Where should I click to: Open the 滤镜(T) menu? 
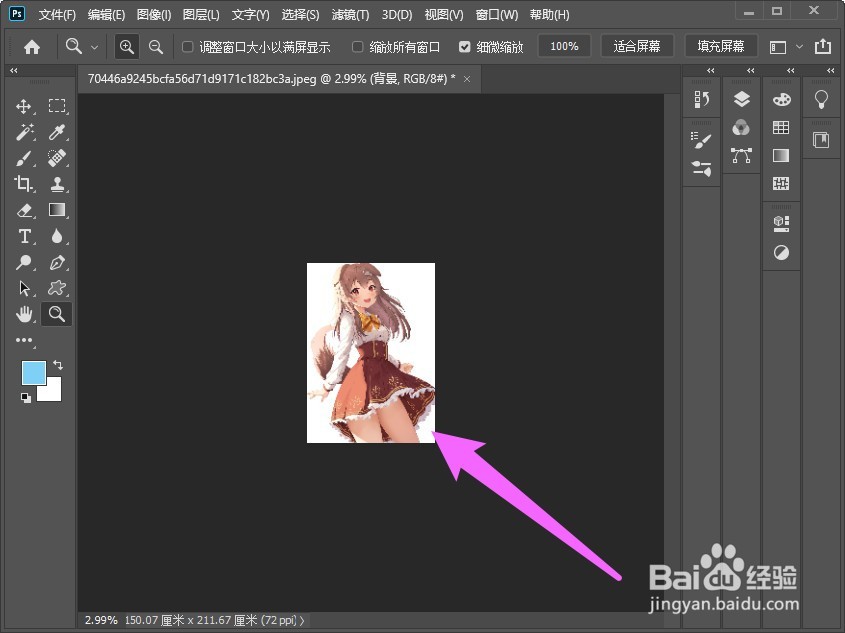(x=350, y=15)
